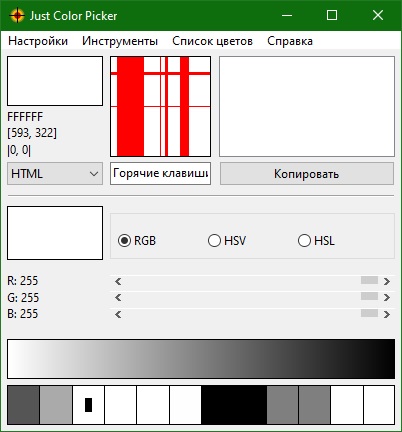Screen dimensions: 402x432
Task: Open the Список цветов menu
Action: pos(212,41)
